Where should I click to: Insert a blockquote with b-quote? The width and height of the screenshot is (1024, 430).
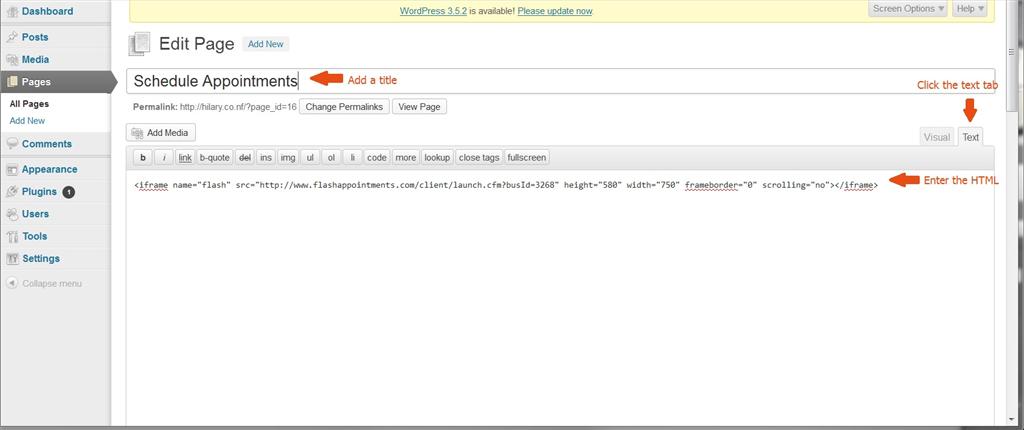(x=215, y=157)
